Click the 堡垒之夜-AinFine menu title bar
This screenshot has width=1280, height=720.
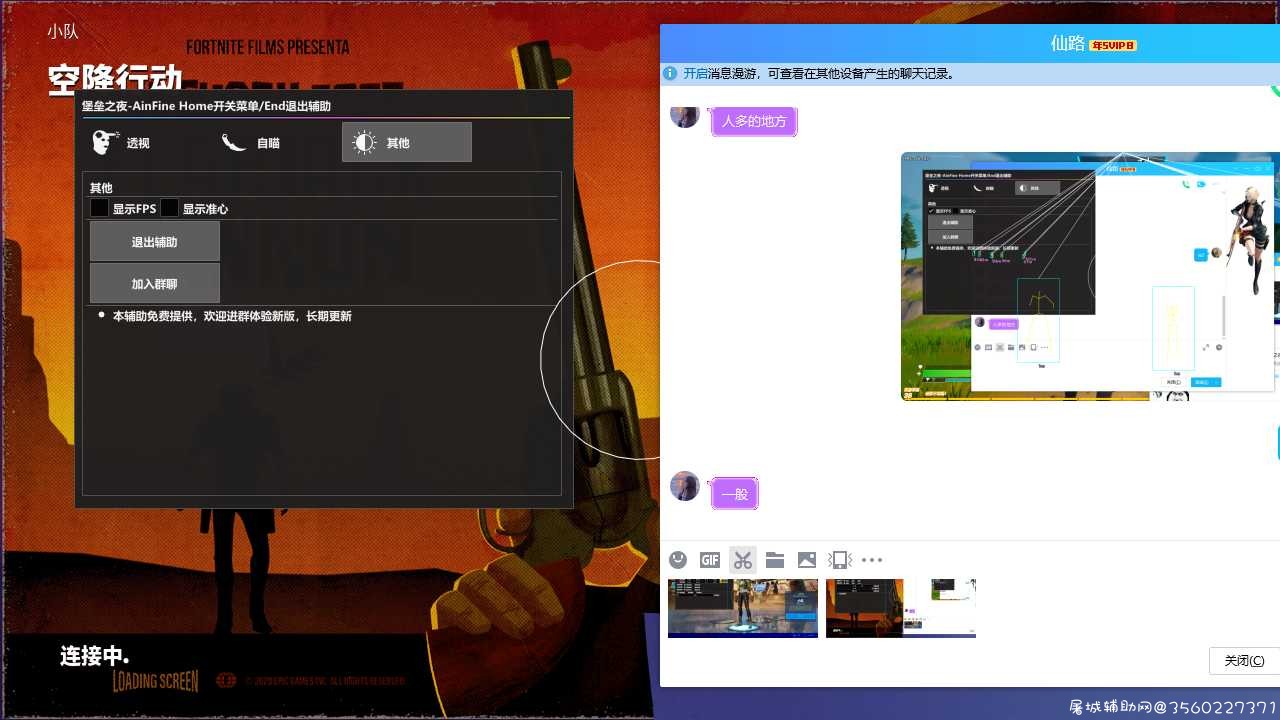point(324,105)
